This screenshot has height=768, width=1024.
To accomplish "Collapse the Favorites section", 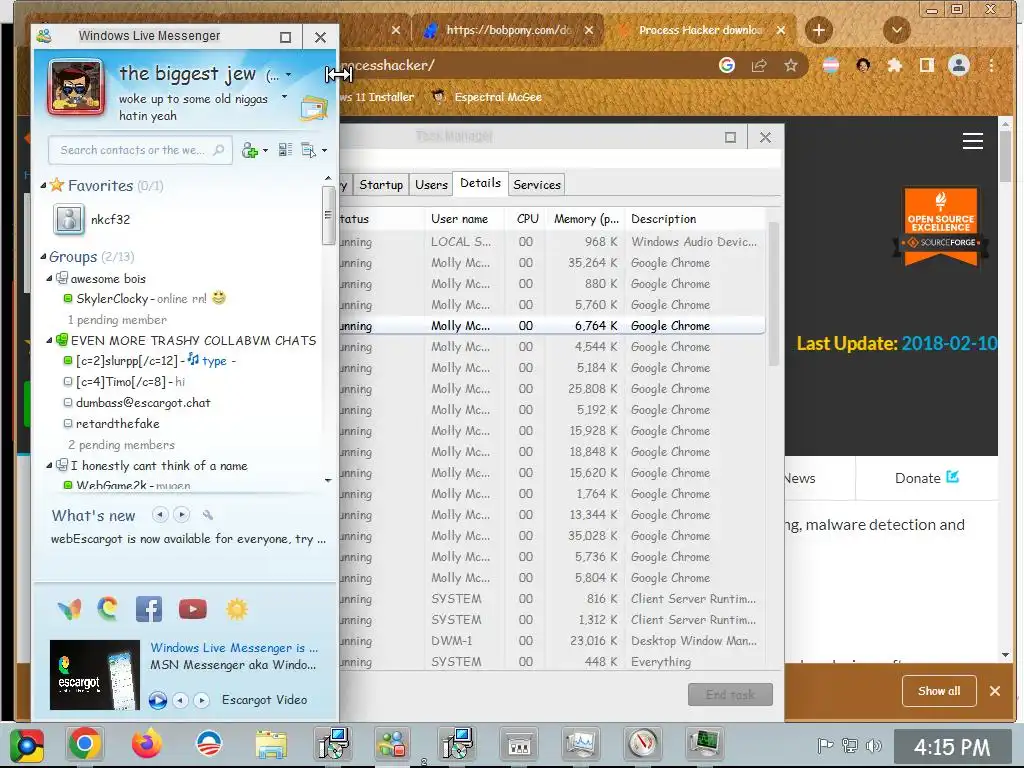I will pos(43,186).
